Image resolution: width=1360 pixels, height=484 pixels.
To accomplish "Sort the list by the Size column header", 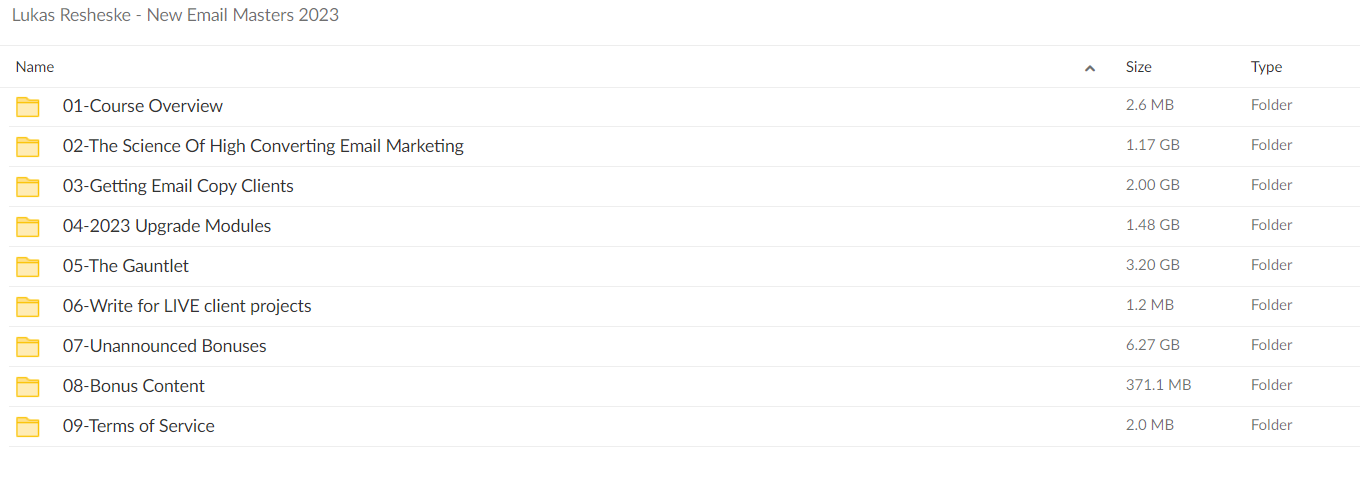I will (x=1139, y=67).
